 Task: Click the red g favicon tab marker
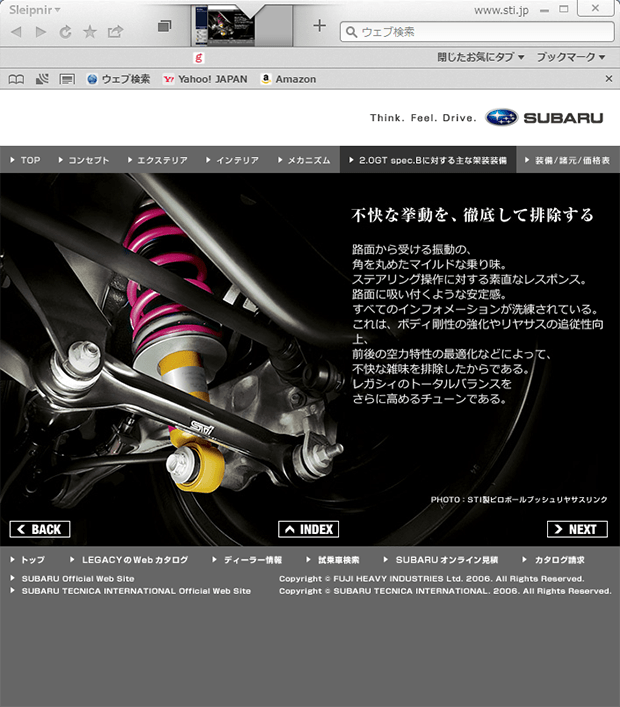click(x=198, y=58)
